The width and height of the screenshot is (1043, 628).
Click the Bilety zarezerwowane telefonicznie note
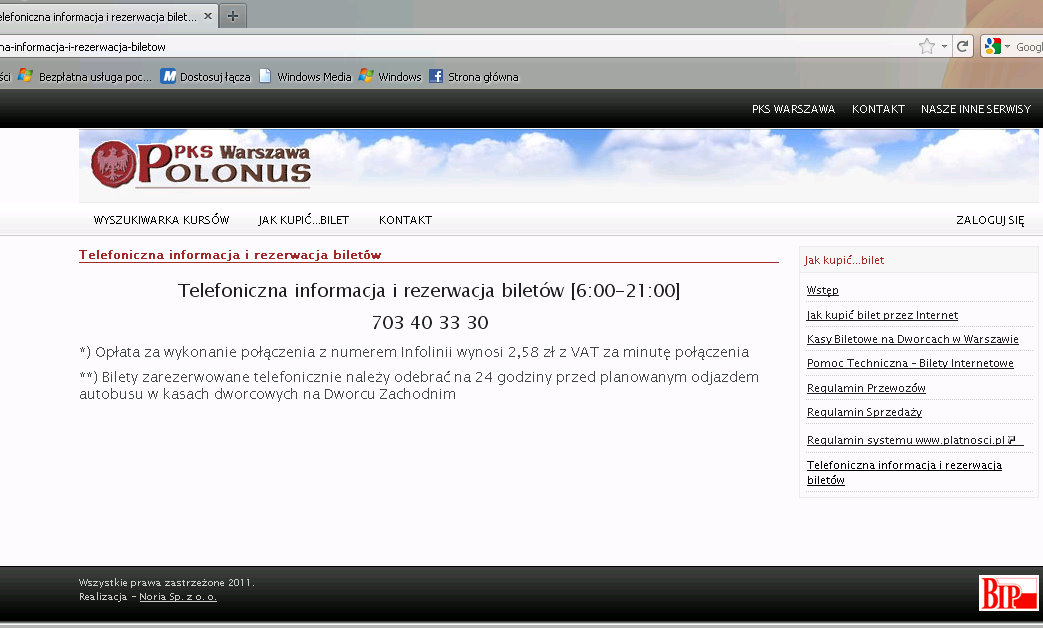419,385
